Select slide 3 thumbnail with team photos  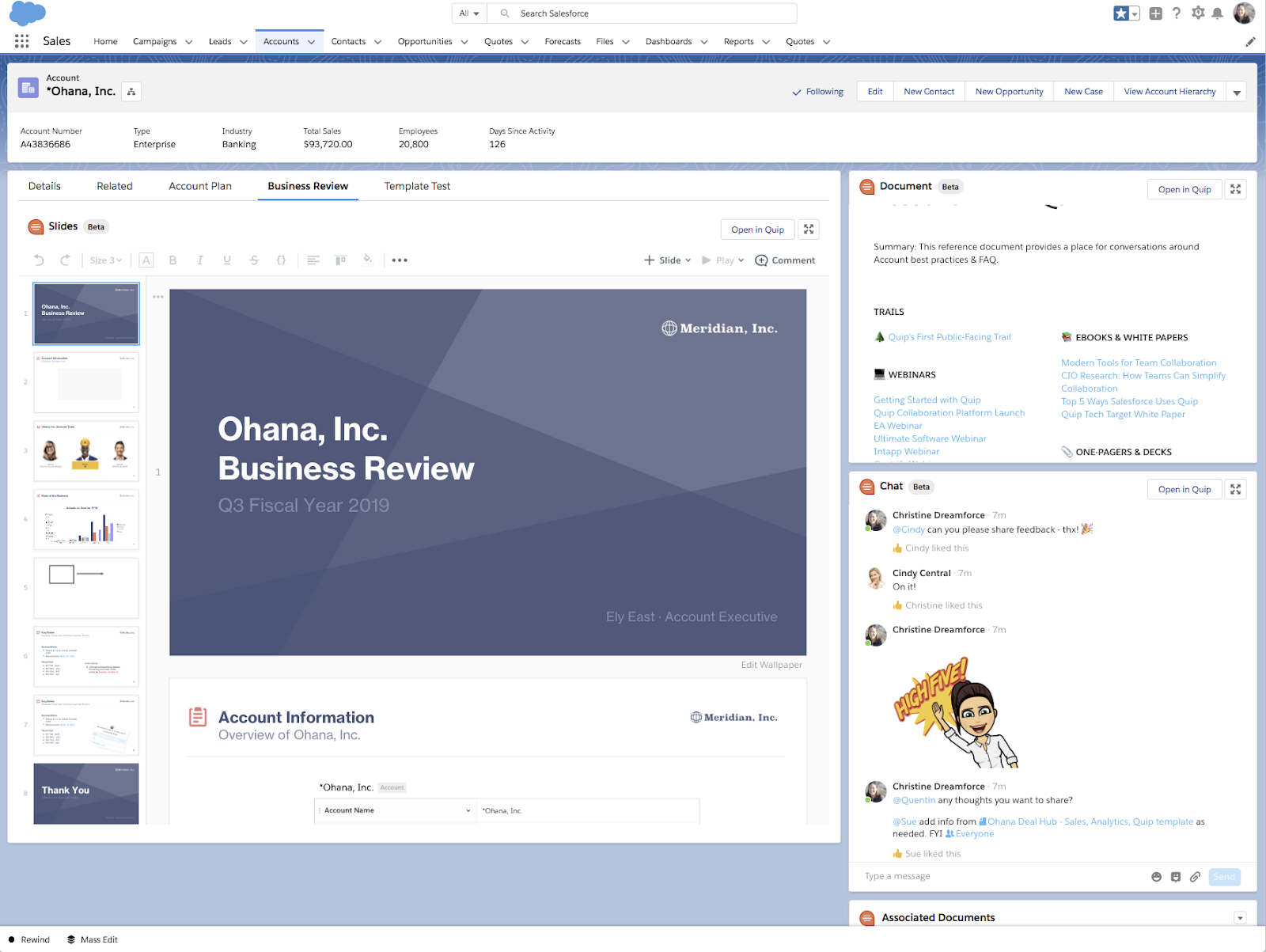click(x=86, y=451)
